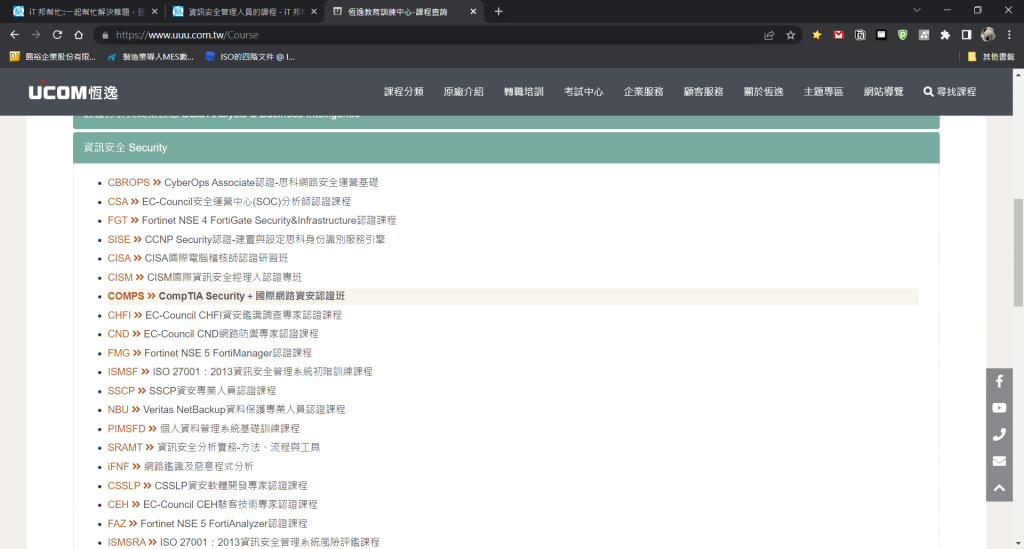Open the FMG FortiManager course link
The image size is (1024, 549).
click(x=210, y=353)
